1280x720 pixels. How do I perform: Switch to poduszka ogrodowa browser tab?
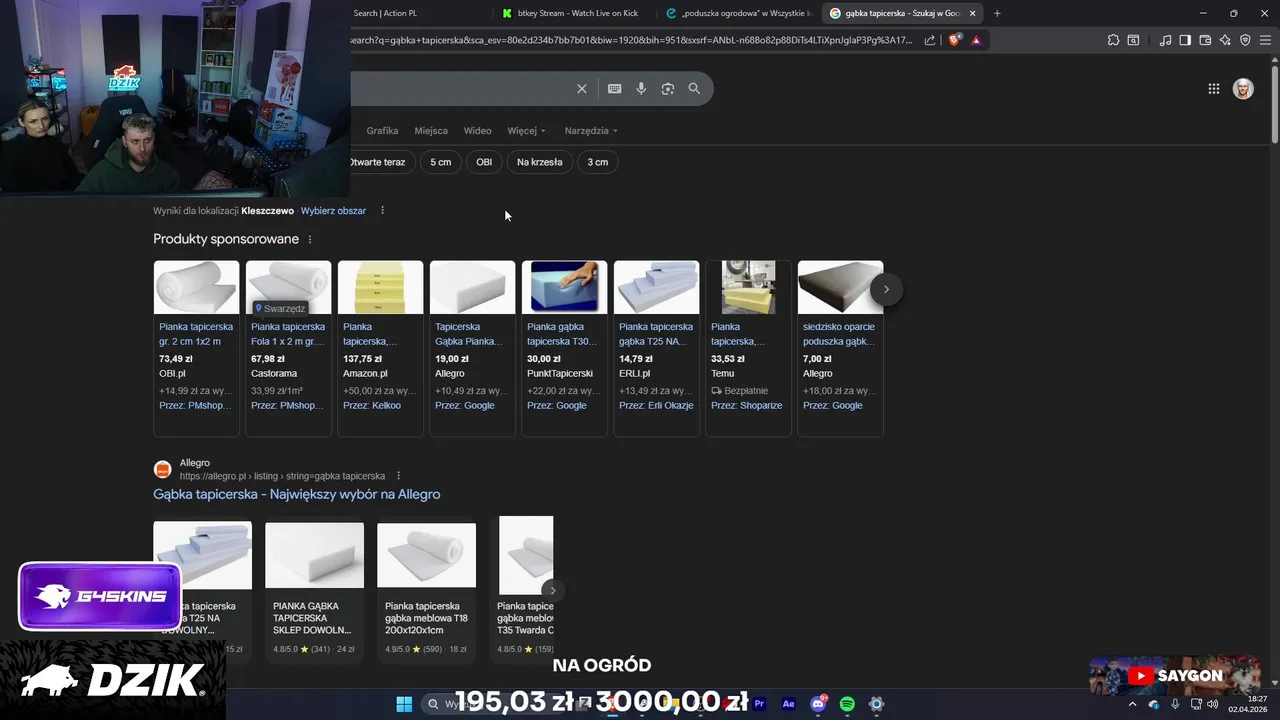(738, 13)
